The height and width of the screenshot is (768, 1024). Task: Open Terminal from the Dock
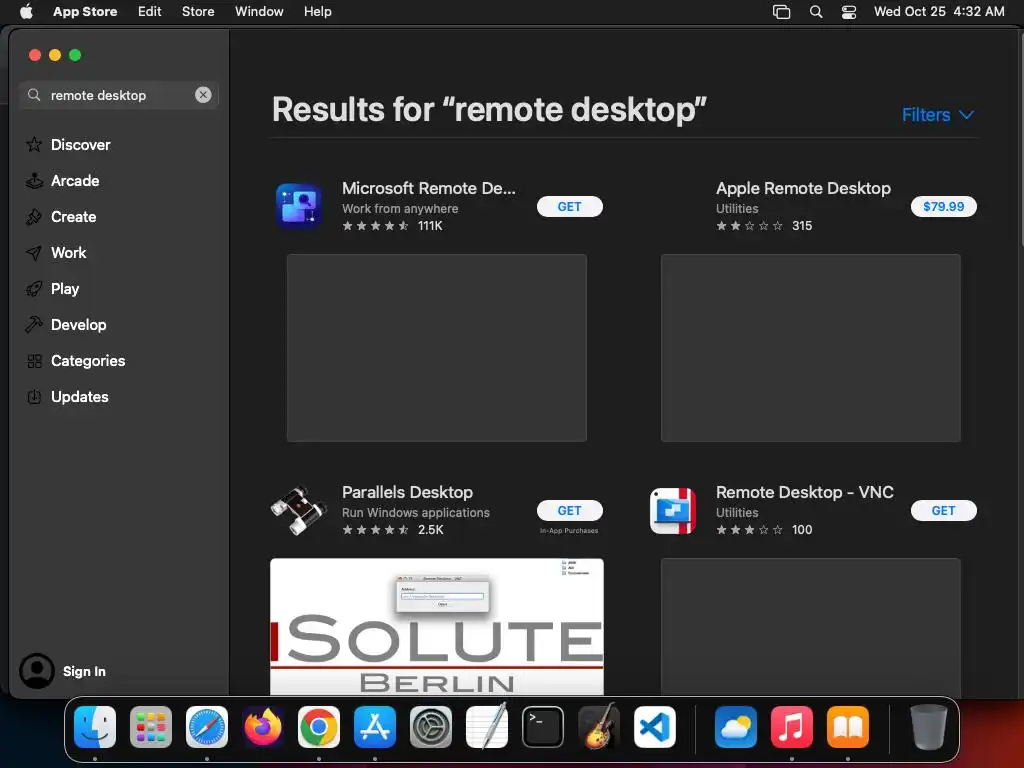coord(543,727)
